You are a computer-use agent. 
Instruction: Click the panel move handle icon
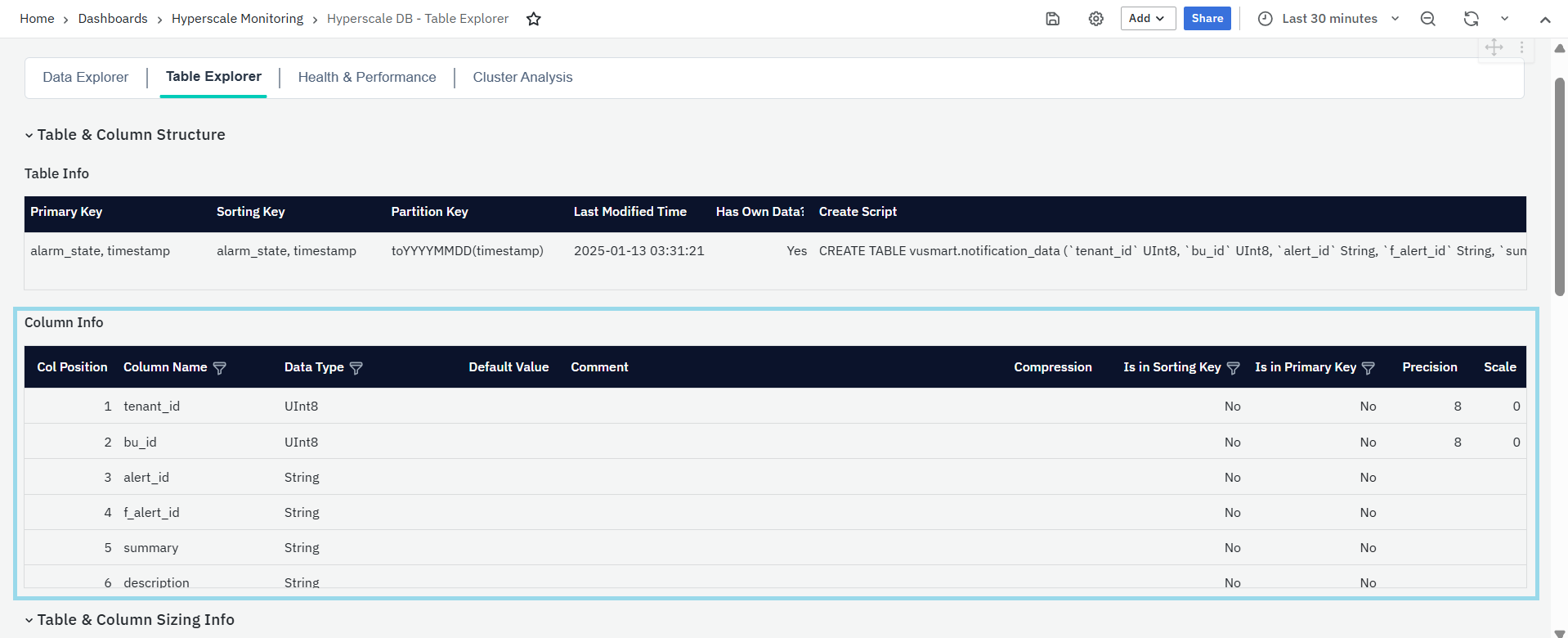[x=1494, y=47]
